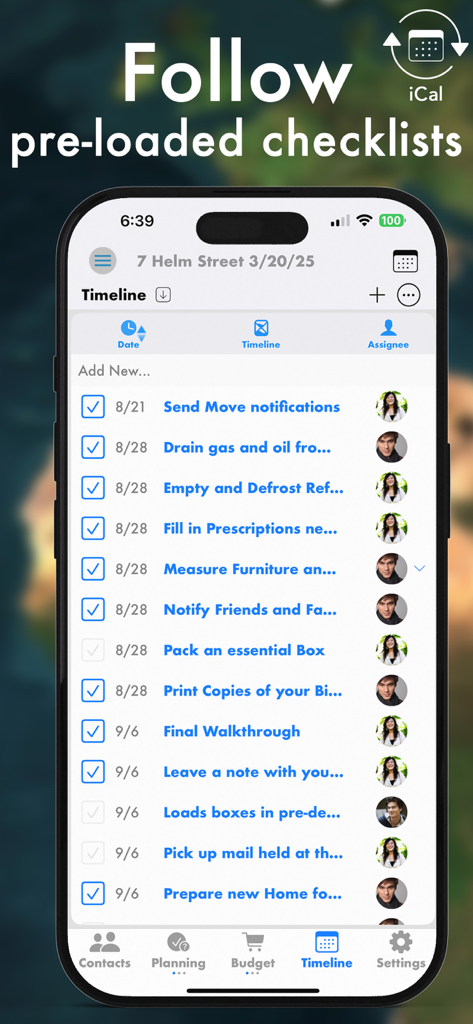
Task: Switch to the Budget tab
Action: click(253, 952)
